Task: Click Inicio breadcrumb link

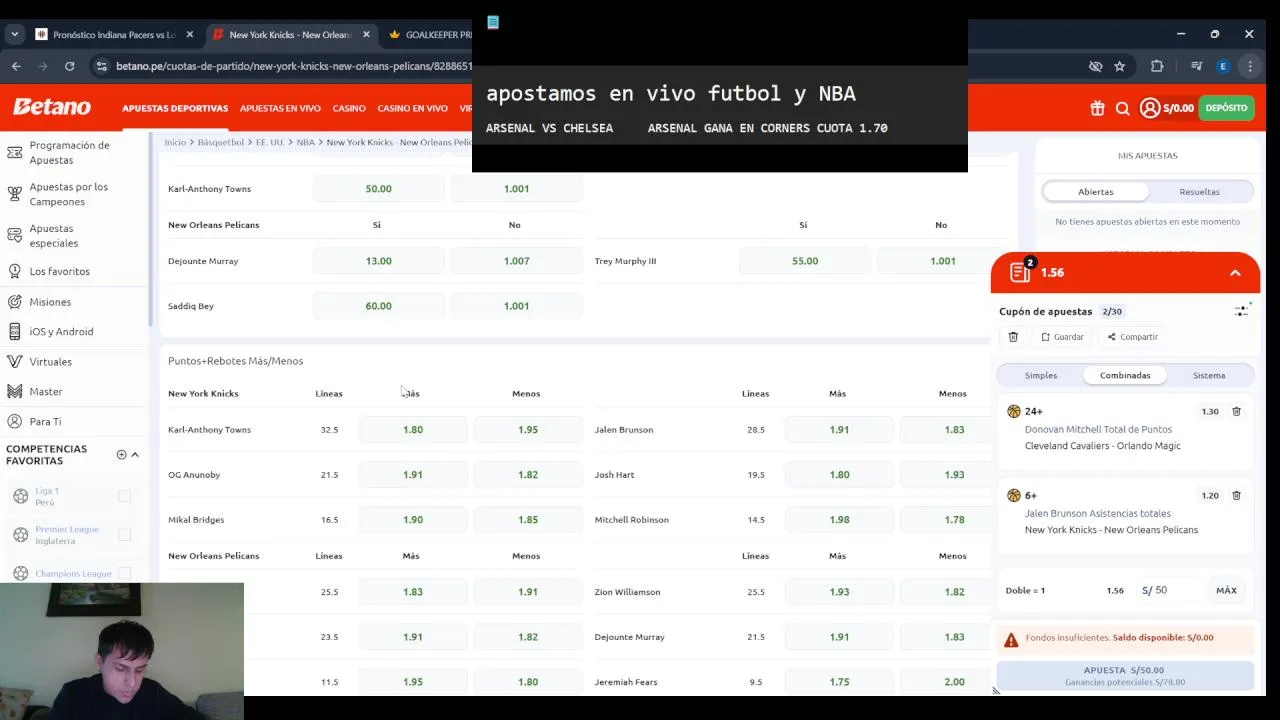Action: (175, 142)
